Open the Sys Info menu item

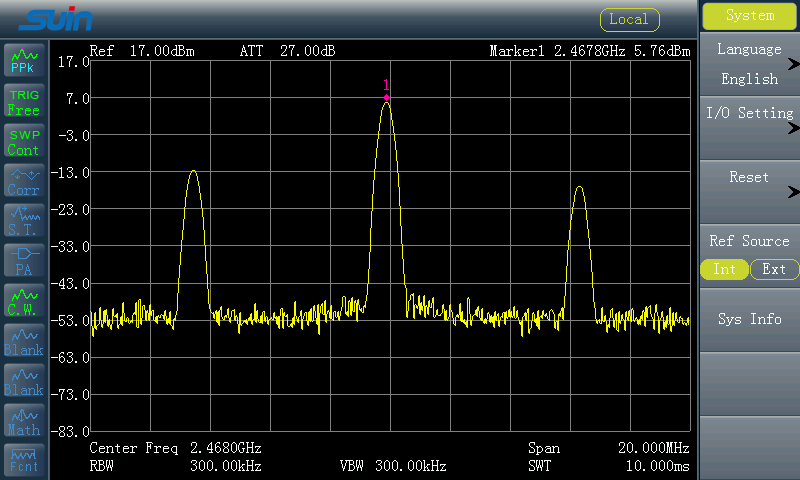[749, 319]
